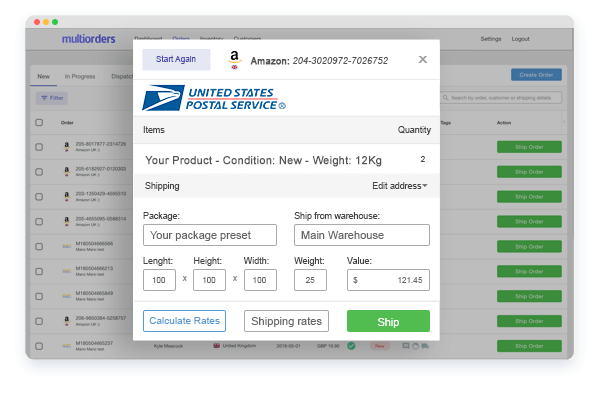Click the notes icon in last order row

click(406, 346)
